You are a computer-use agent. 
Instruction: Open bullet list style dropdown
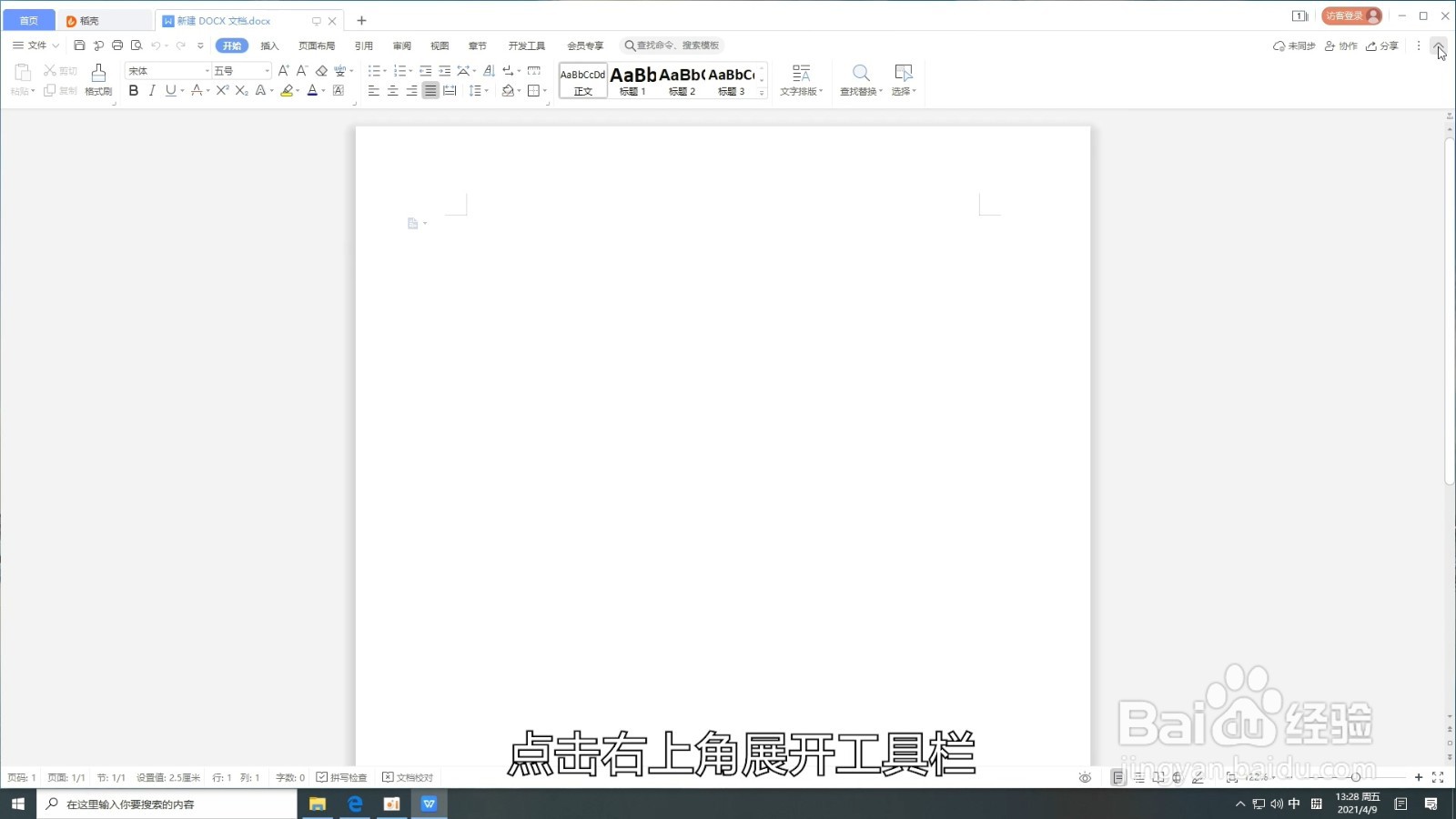(x=385, y=70)
